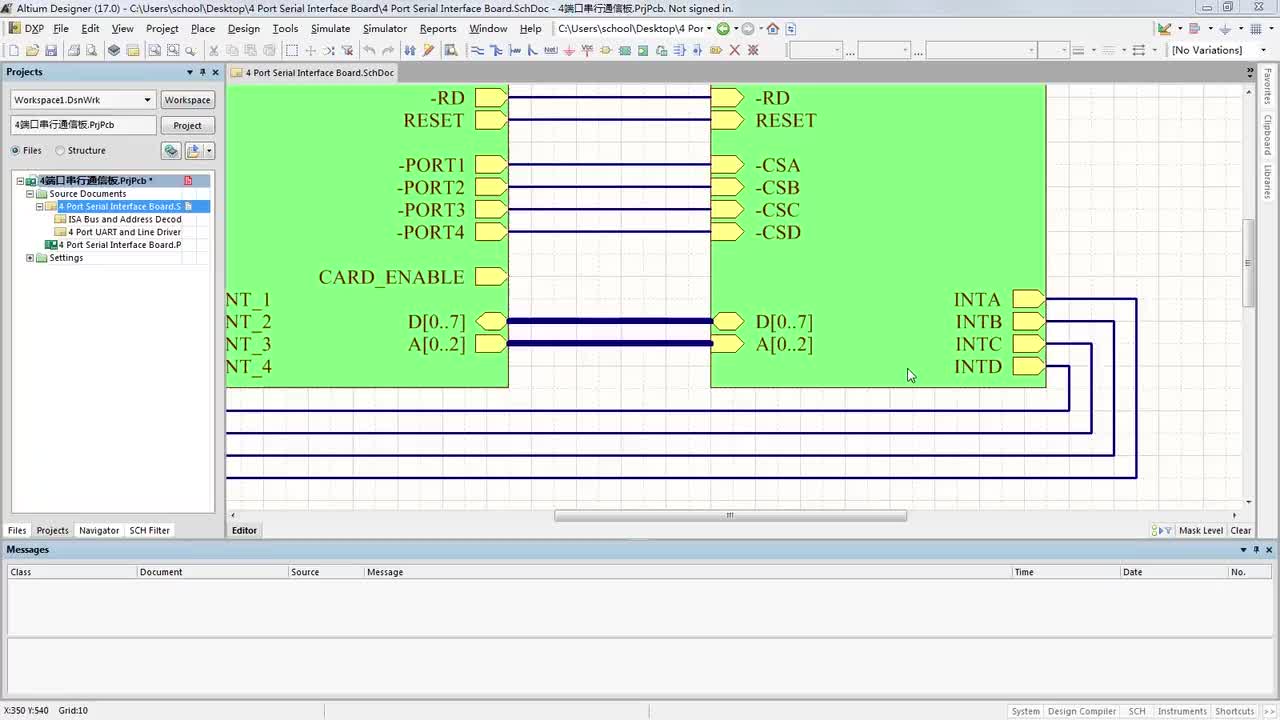
Task: Move selected objects with cross arrows tool
Action: coord(310,50)
